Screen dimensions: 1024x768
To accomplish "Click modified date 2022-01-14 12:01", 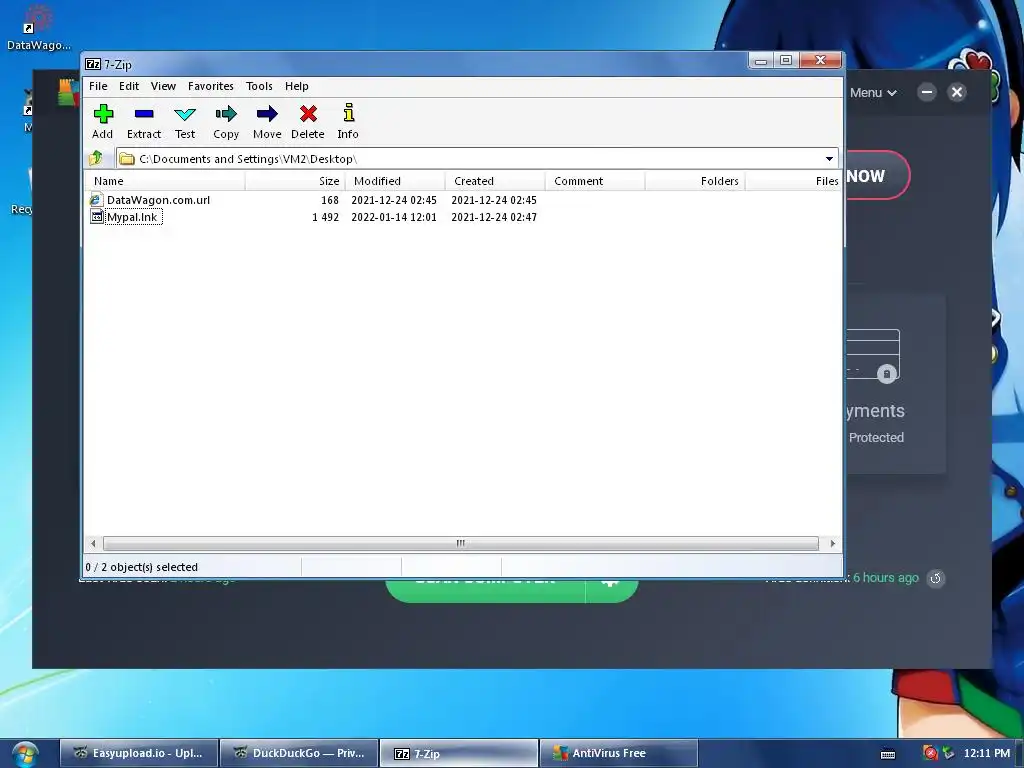I will 394,217.
